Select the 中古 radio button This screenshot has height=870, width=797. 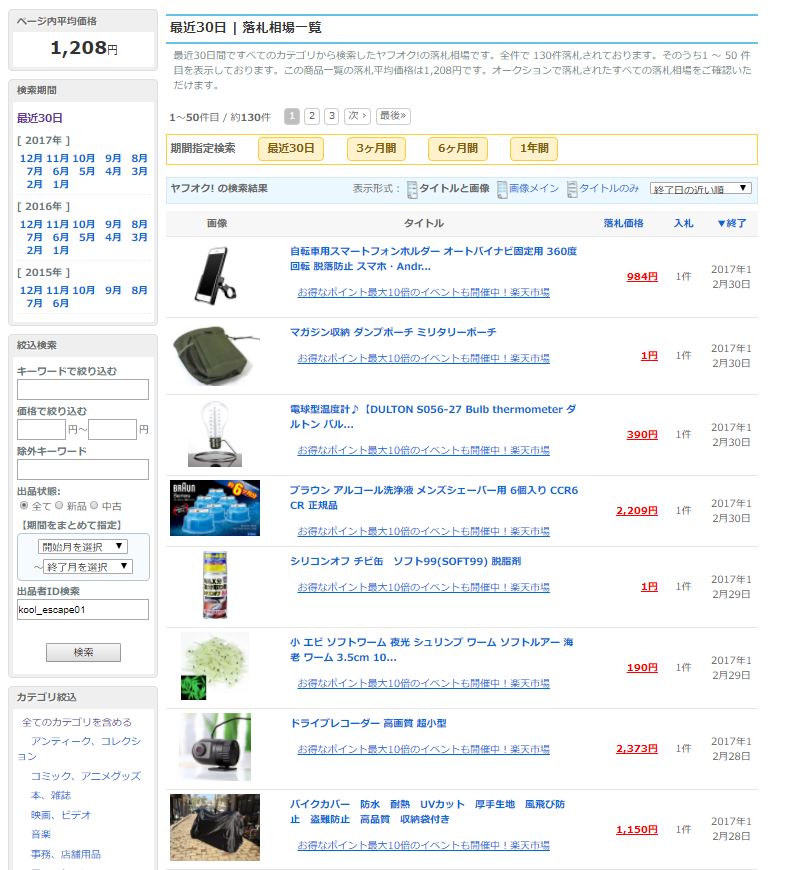[94, 505]
